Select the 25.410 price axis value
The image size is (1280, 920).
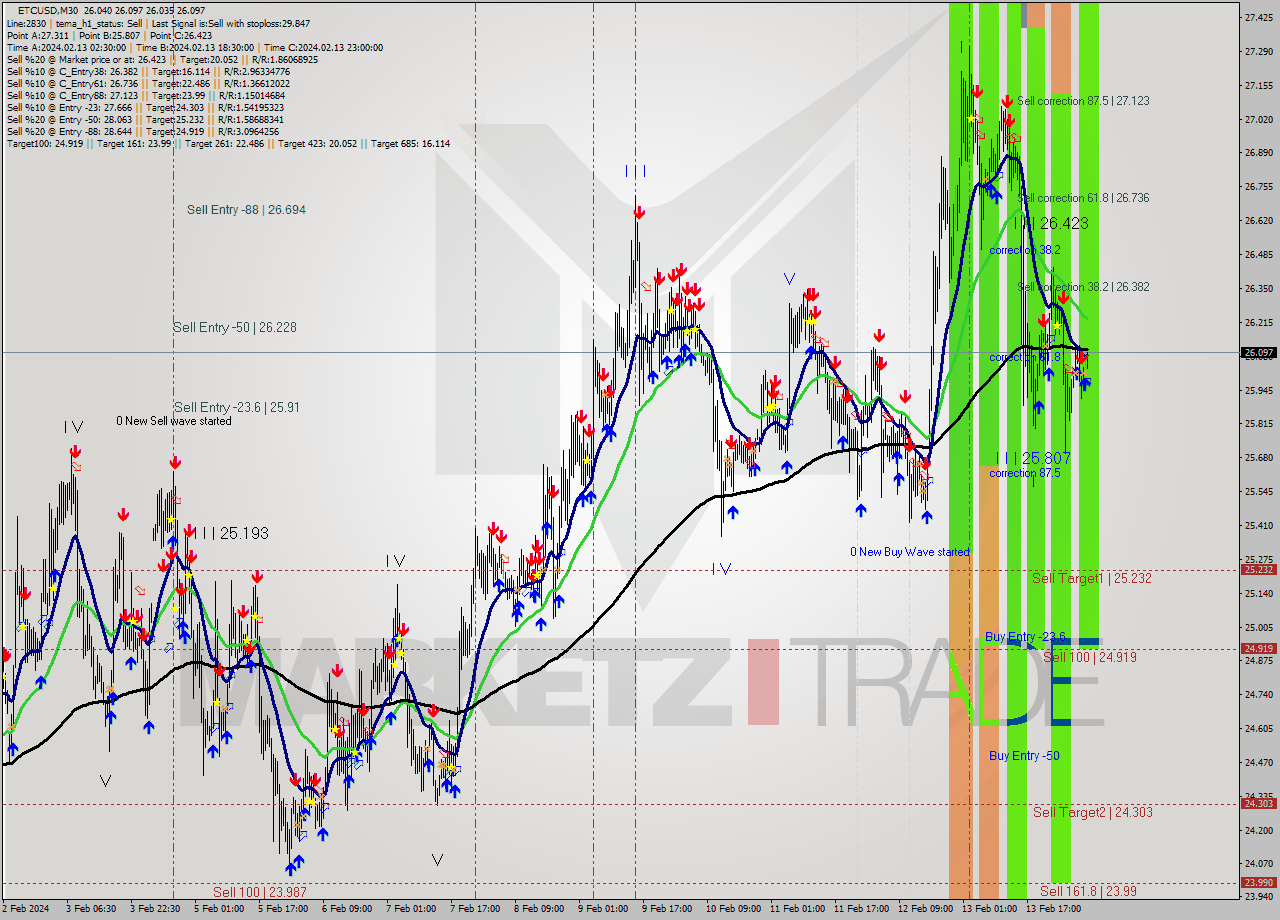click(x=1258, y=525)
